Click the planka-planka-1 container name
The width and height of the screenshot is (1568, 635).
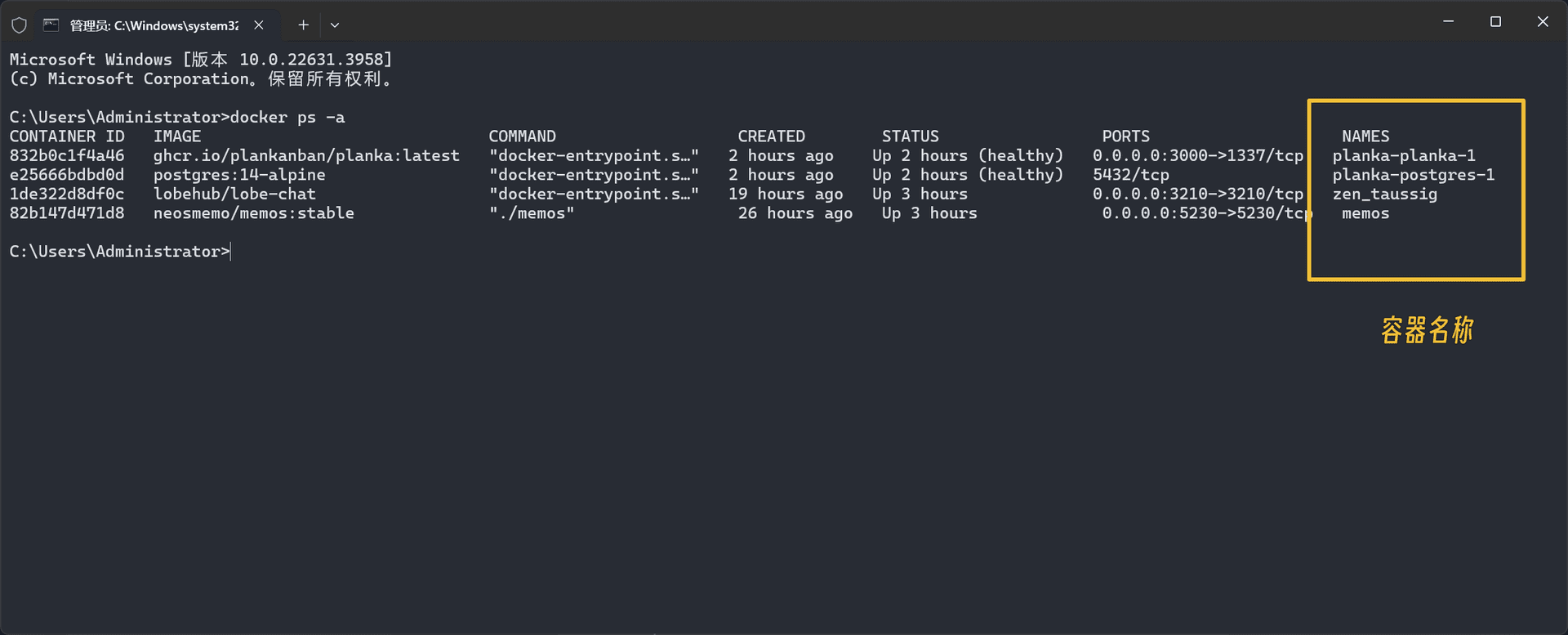1404,155
